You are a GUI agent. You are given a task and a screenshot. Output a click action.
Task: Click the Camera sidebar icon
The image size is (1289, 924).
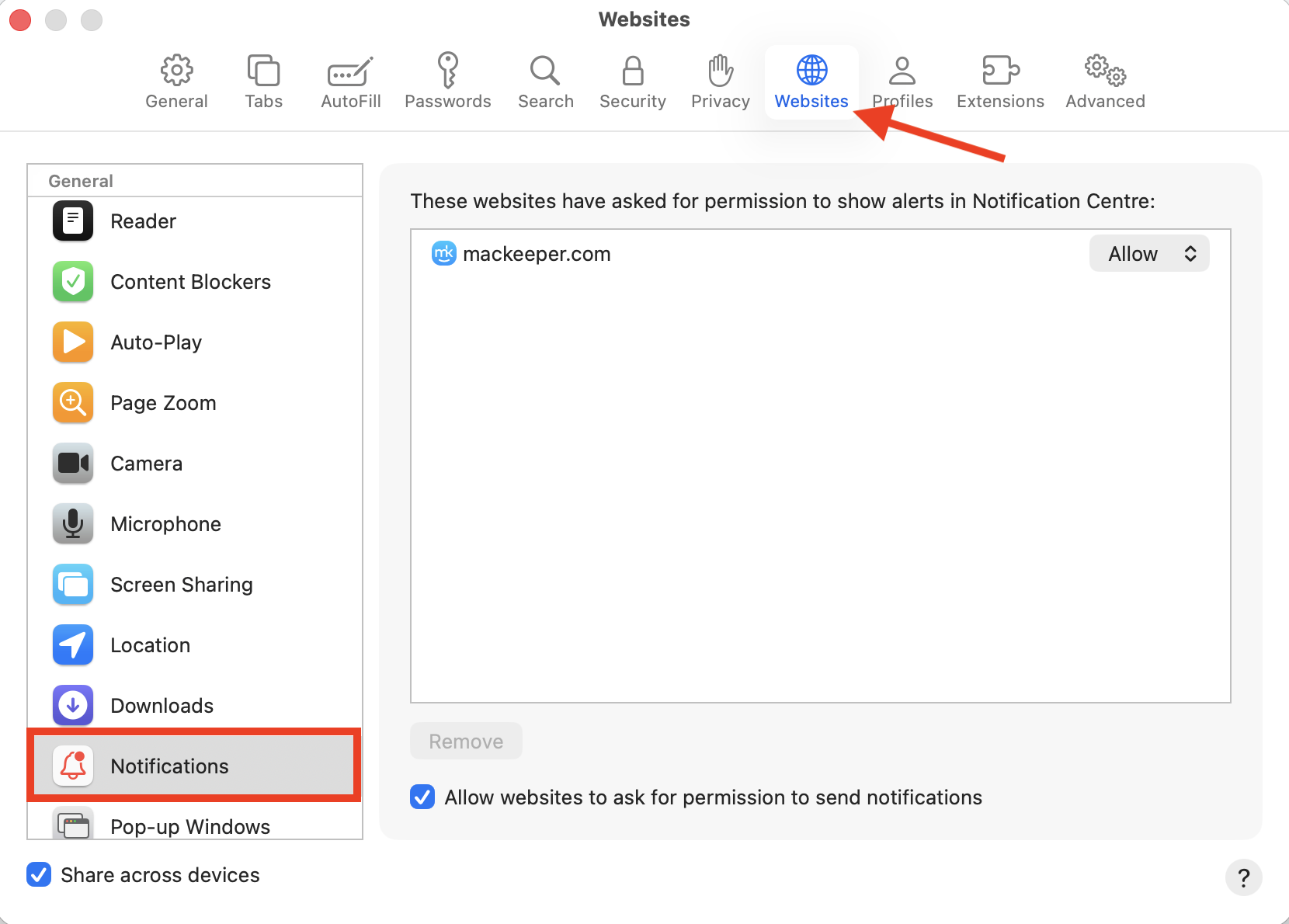(x=72, y=463)
